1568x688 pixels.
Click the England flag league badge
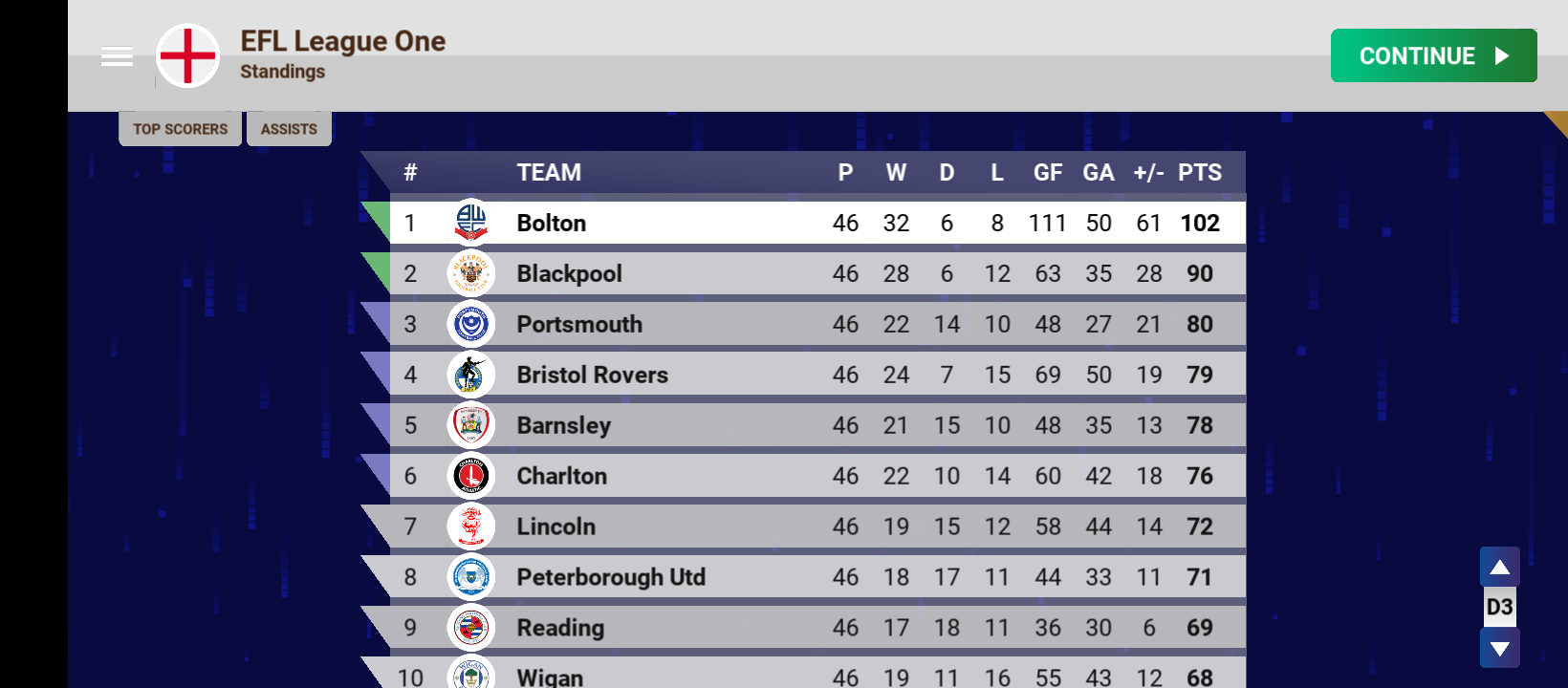click(188, 56)
